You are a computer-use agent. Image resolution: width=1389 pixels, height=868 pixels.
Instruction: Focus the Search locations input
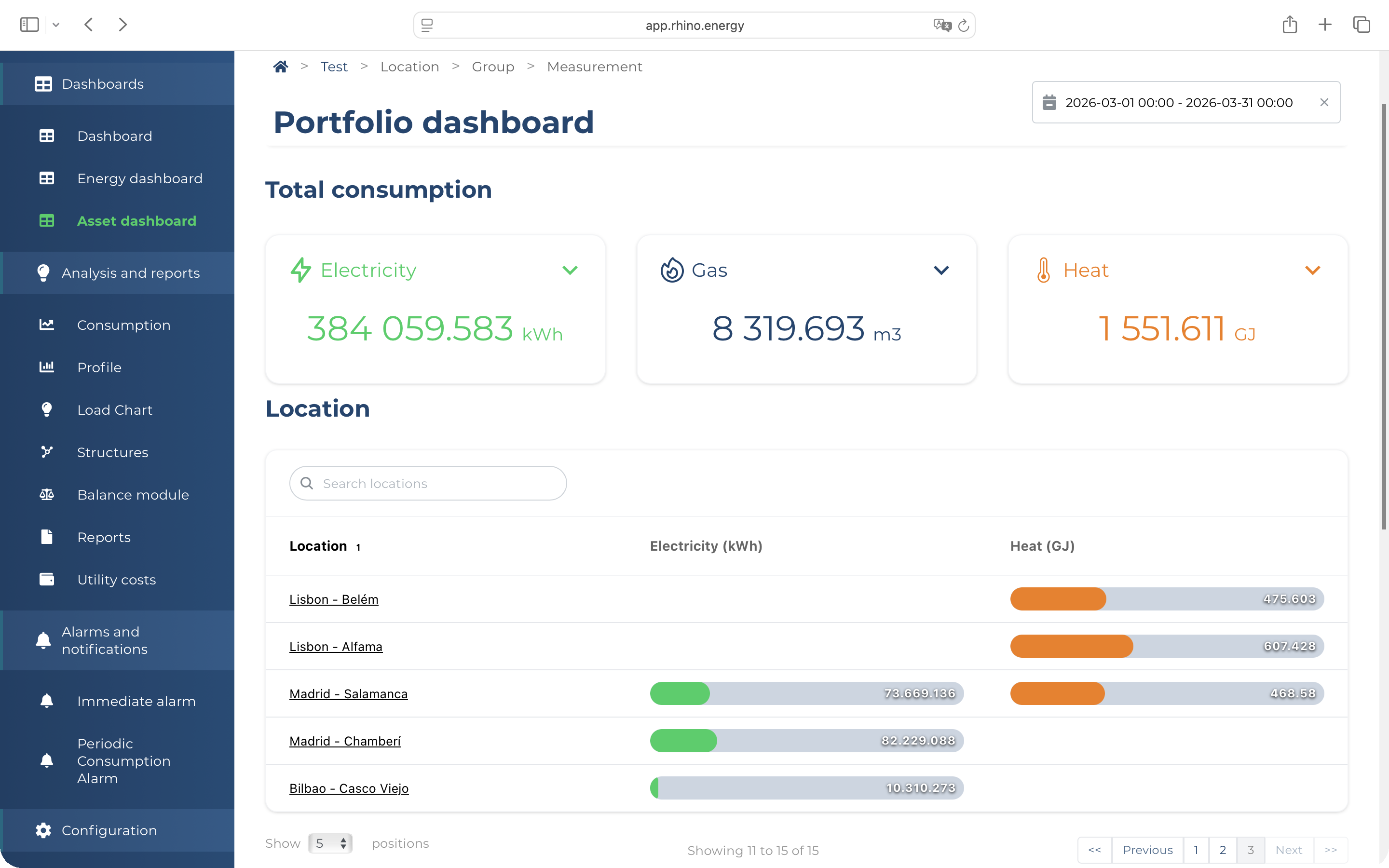point(428,483)
